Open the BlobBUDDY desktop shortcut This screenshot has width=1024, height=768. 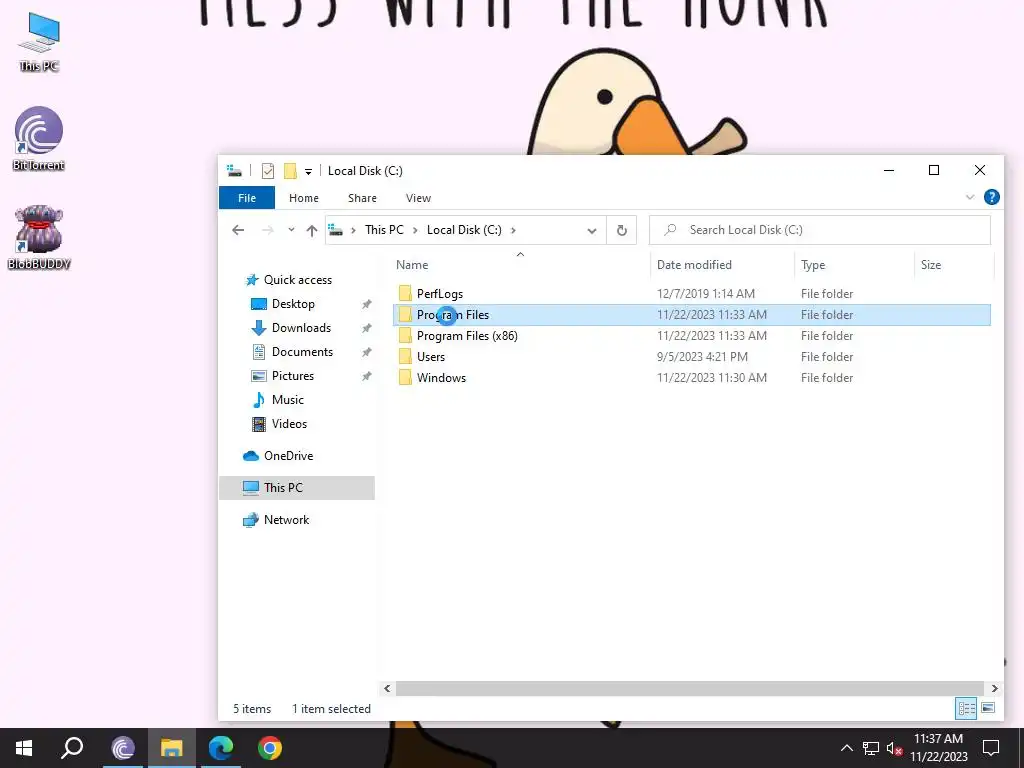tap(39, 238)
